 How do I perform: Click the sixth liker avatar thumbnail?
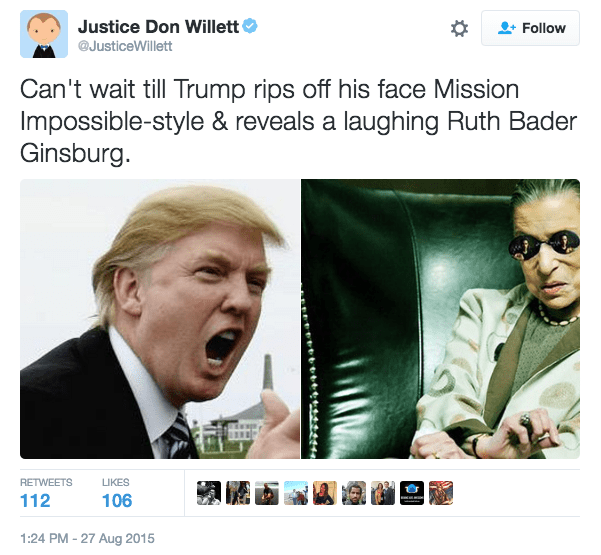pos(354,493)
